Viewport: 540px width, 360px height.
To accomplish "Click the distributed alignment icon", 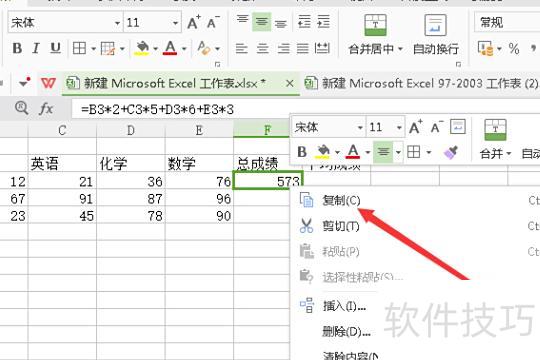I will click(322, 48).
